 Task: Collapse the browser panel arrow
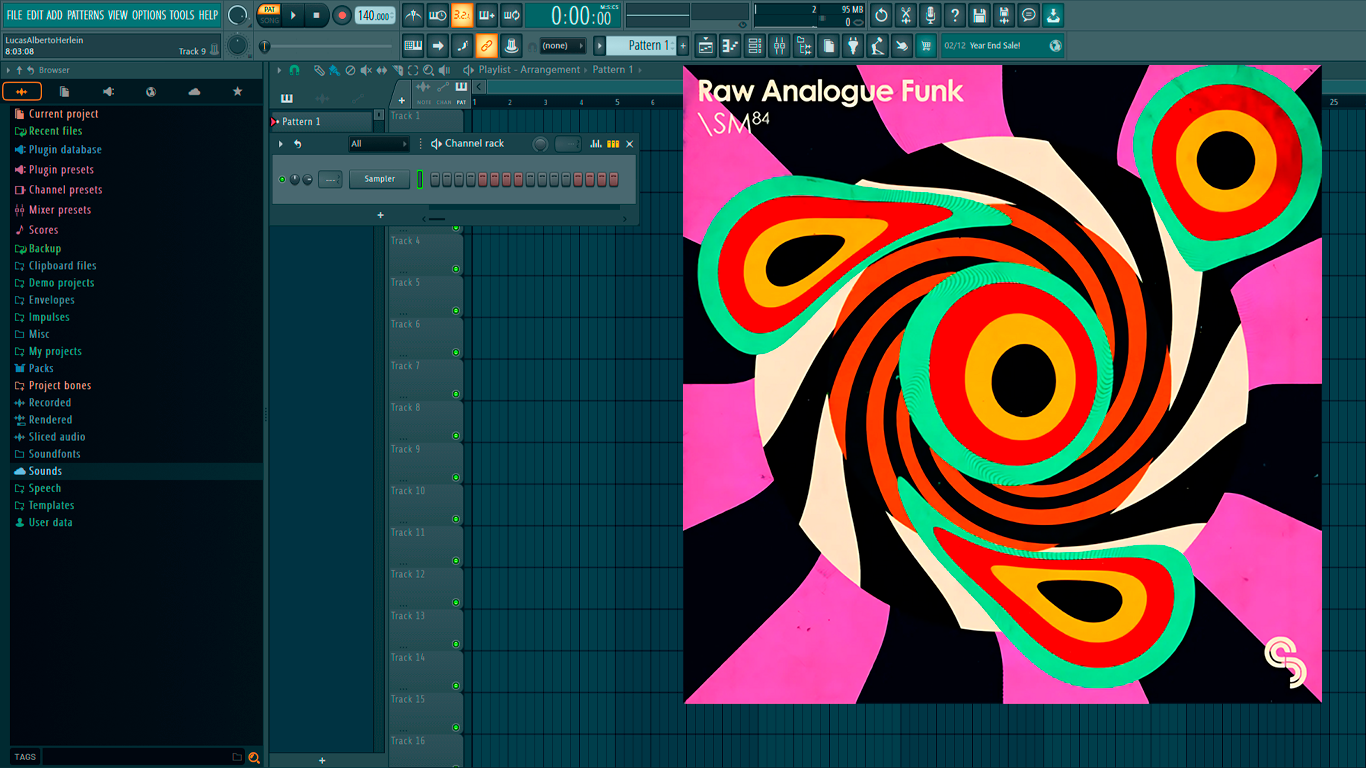(x=8, y=70)
